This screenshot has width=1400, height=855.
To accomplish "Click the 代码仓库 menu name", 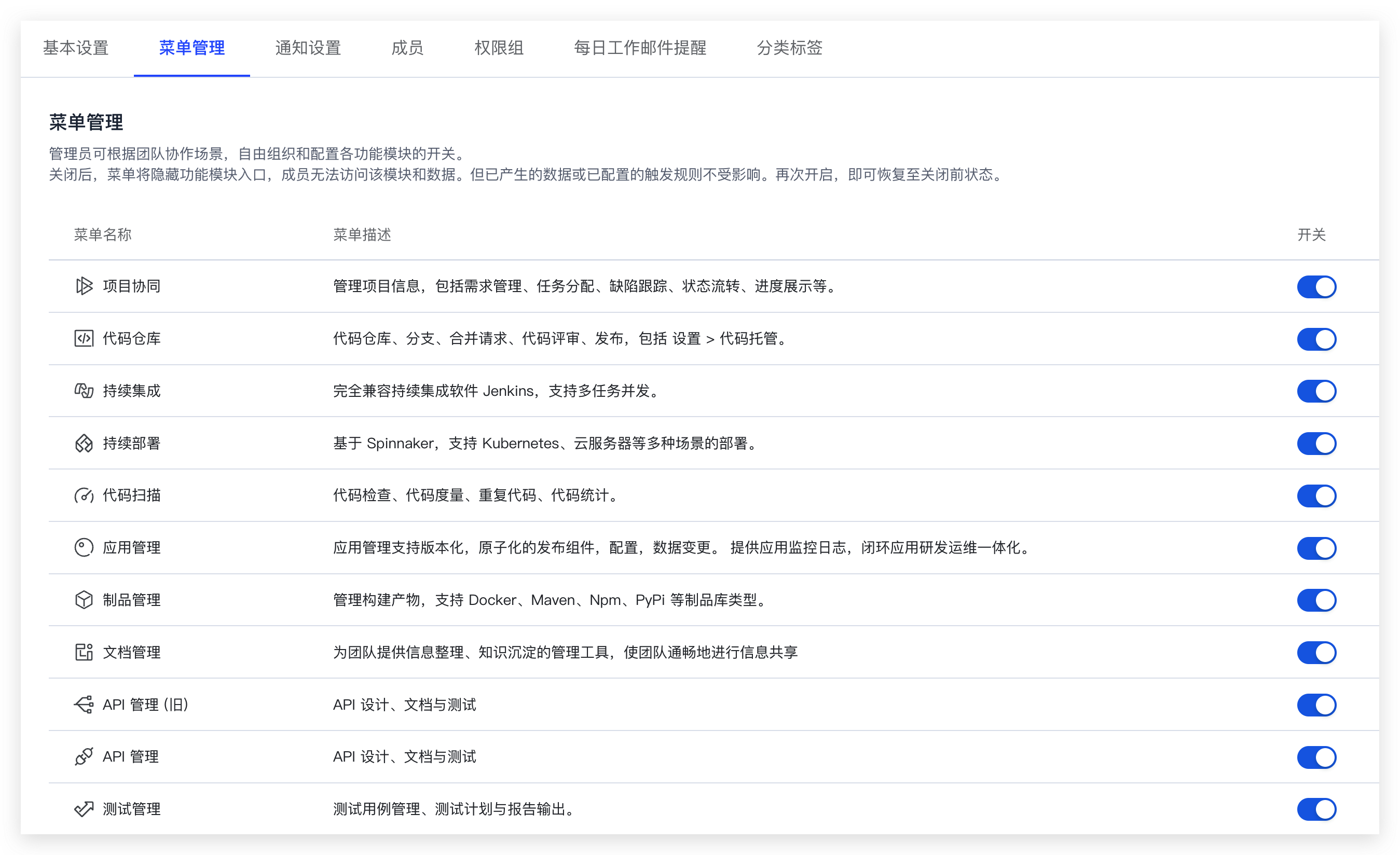I will click(x=132, y=339).
